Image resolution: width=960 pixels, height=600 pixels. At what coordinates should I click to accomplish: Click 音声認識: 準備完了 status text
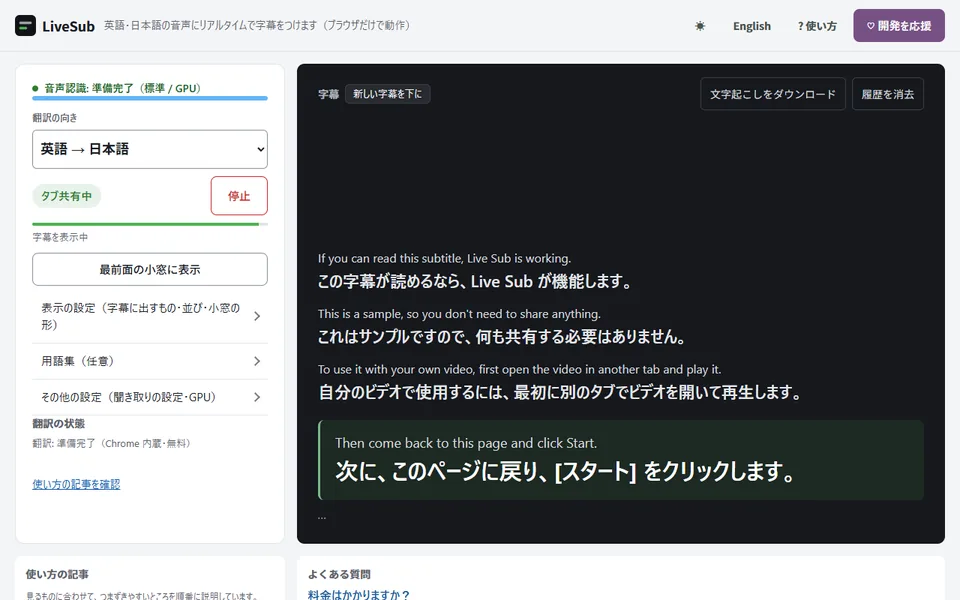pos(122,88)
